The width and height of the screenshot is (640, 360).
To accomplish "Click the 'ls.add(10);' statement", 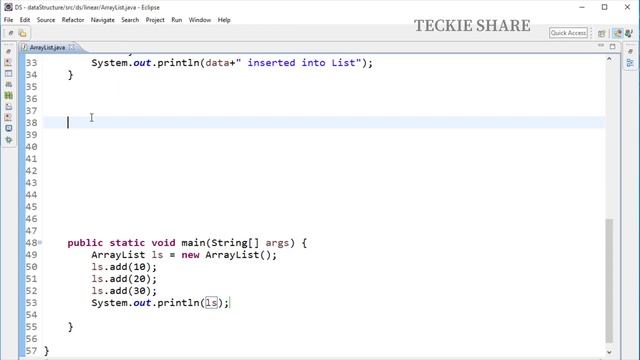I will coord(124,267).
